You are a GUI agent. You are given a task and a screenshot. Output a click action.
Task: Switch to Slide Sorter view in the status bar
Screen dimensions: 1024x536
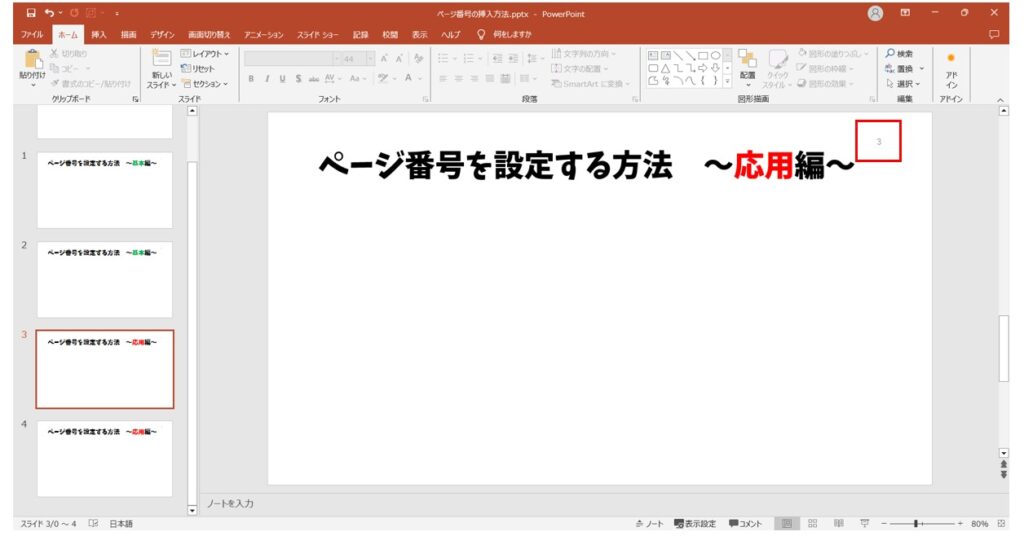[x=812, y=524]
